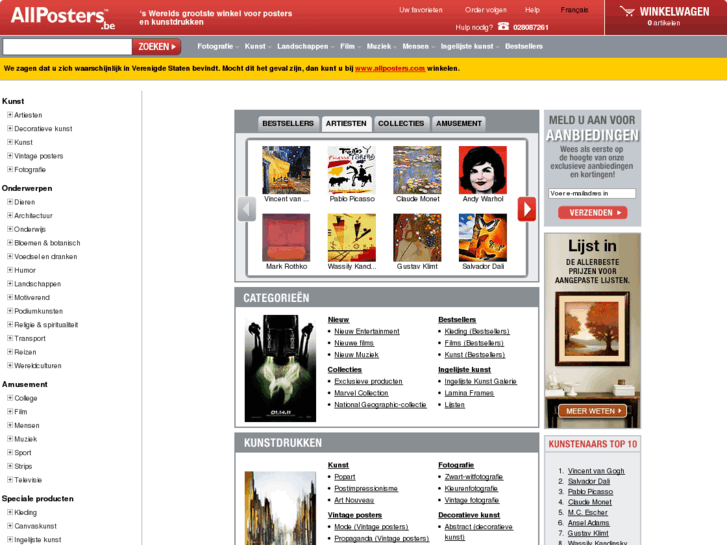Open Claude Monet artist thumbnail
Viewport: 727px width, 545px height.
(417, 170)
